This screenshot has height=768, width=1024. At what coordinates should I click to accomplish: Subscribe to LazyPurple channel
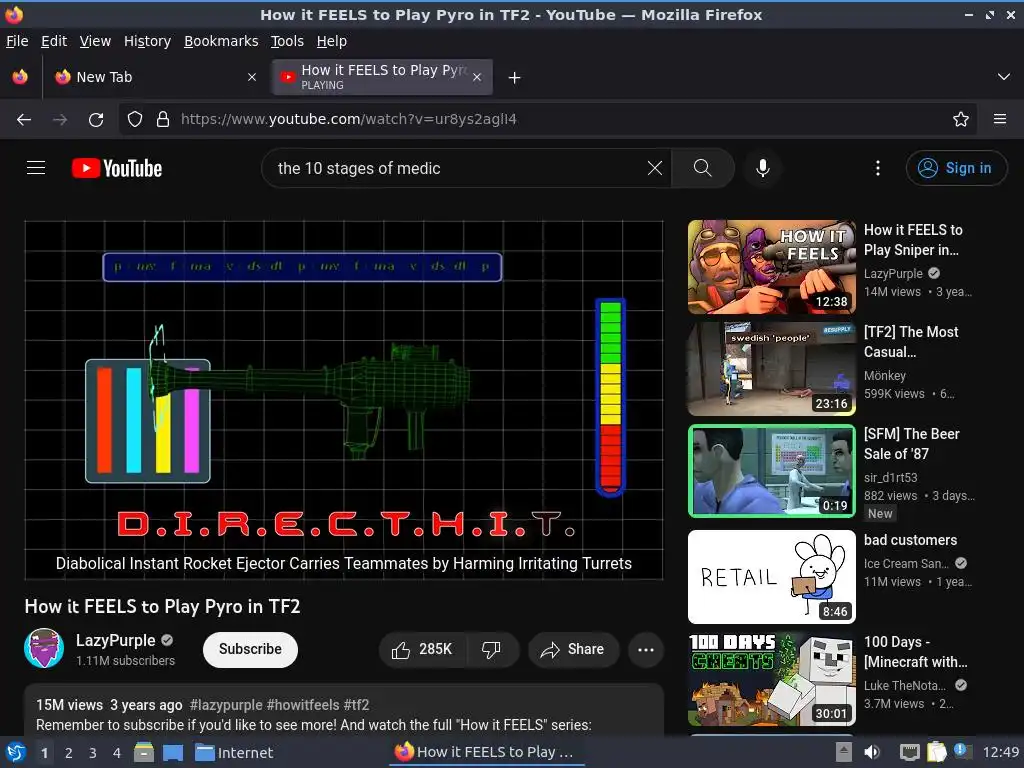point(250,649)
